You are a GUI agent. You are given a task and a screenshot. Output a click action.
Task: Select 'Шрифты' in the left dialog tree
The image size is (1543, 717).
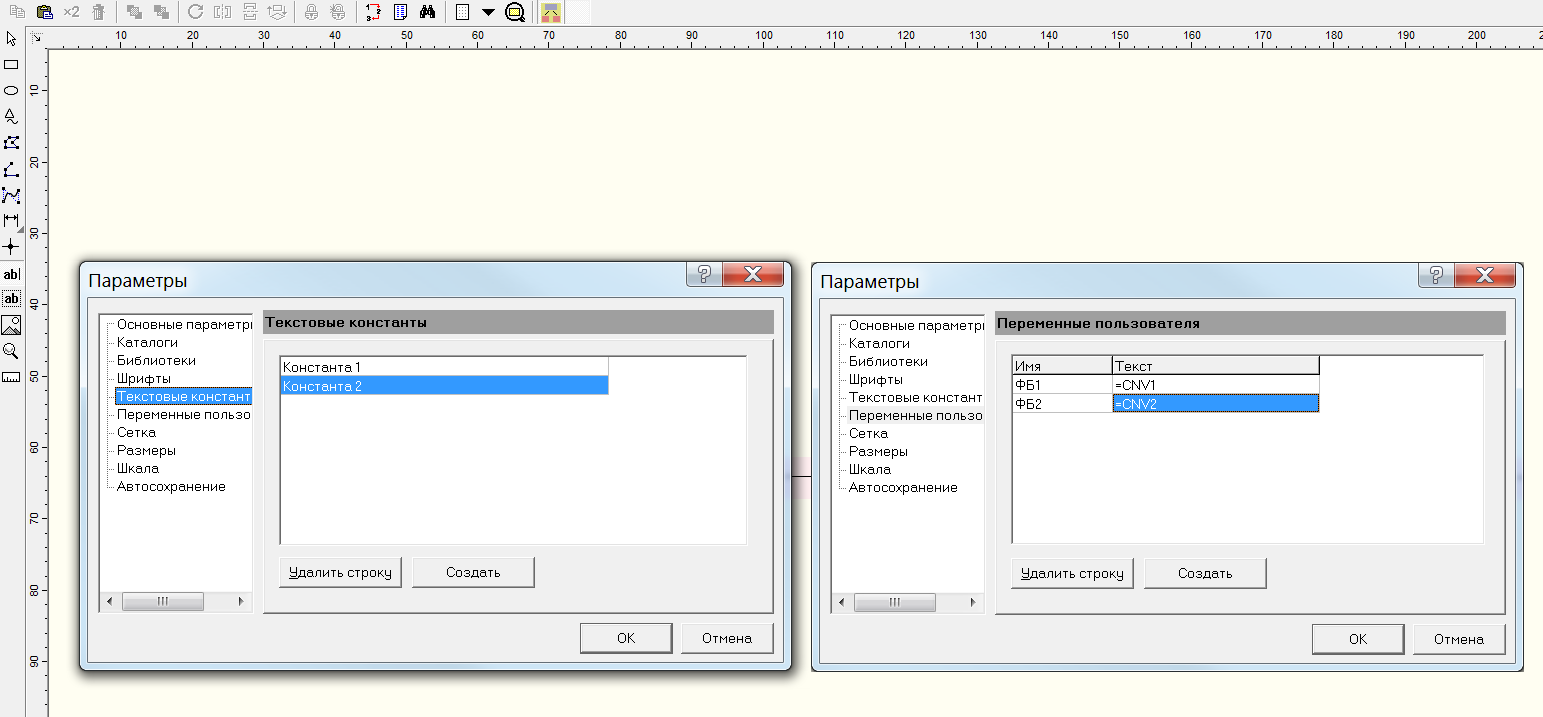click(x=143, y=378)
